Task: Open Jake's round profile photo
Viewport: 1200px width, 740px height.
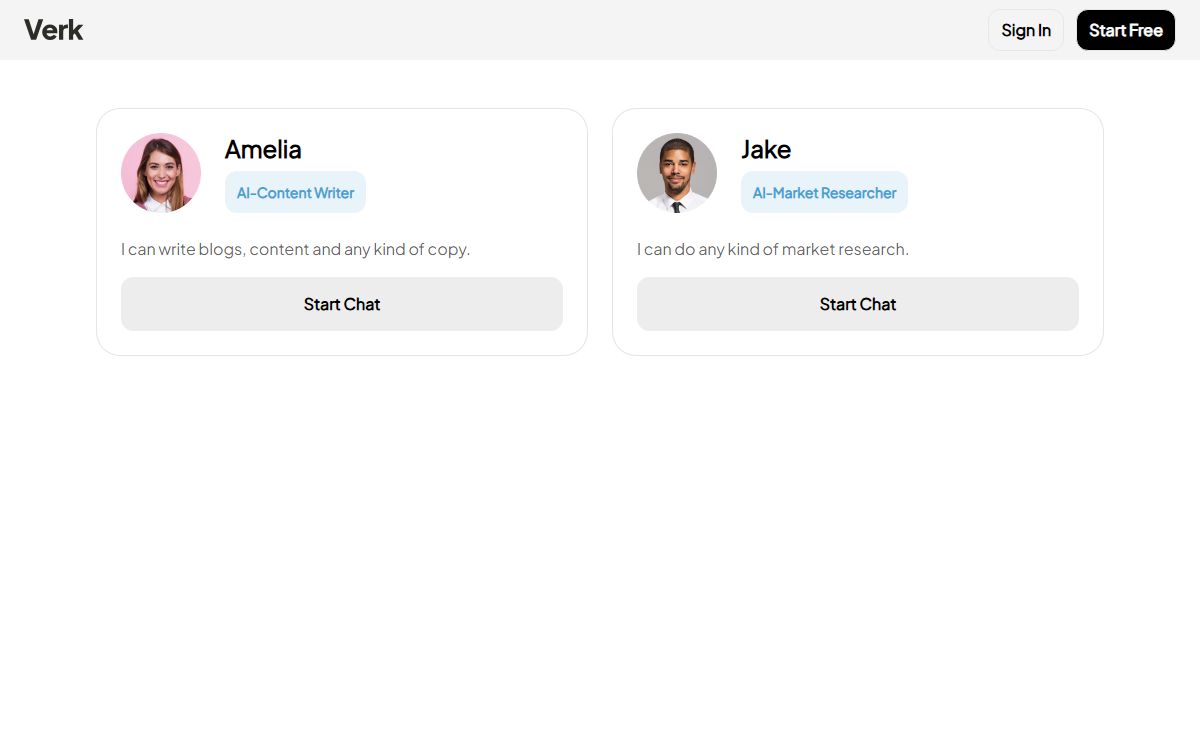Action: pos(677,173)
